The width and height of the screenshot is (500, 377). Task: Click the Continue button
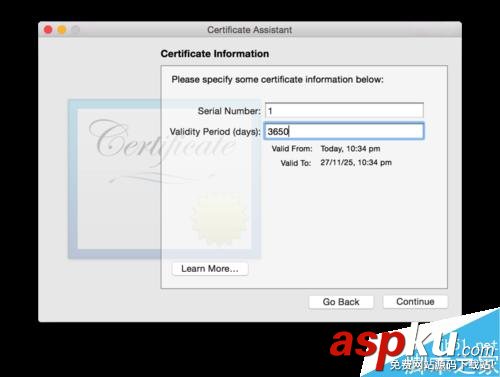(415, 302)
